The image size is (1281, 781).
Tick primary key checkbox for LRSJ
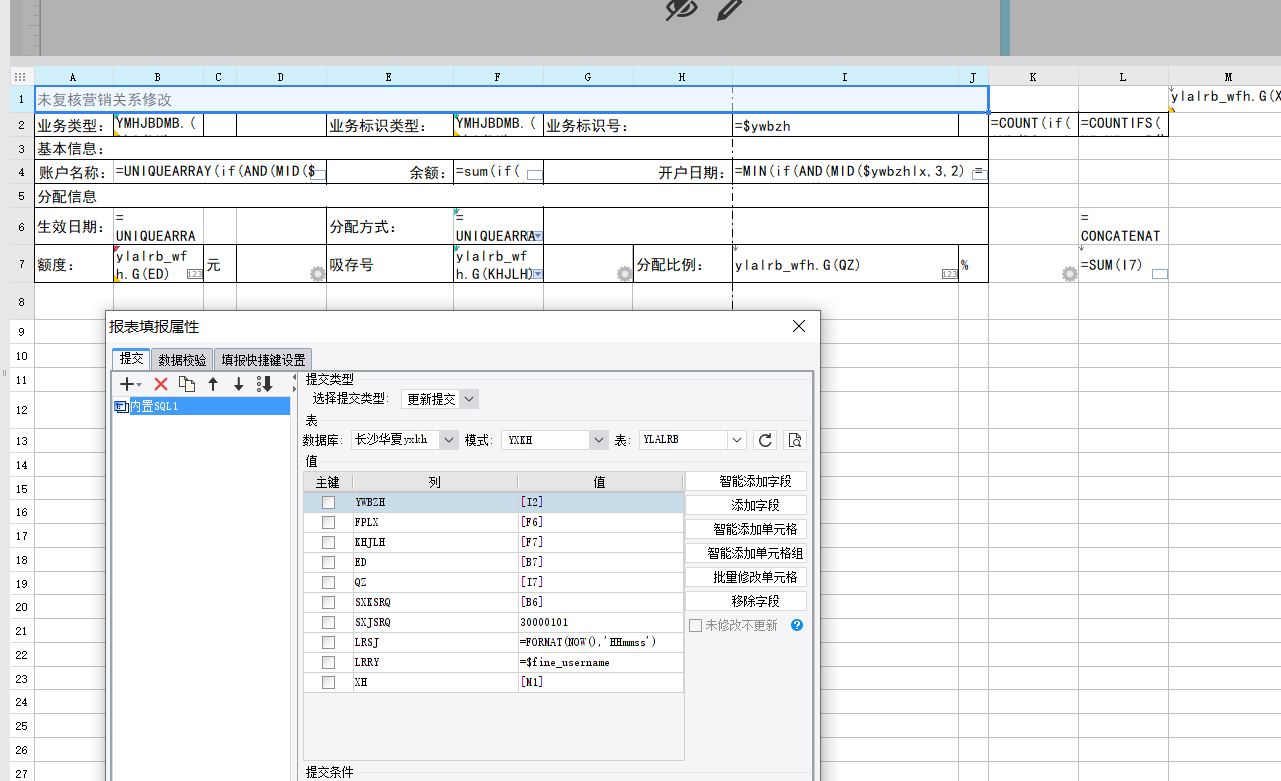point(328,642)
